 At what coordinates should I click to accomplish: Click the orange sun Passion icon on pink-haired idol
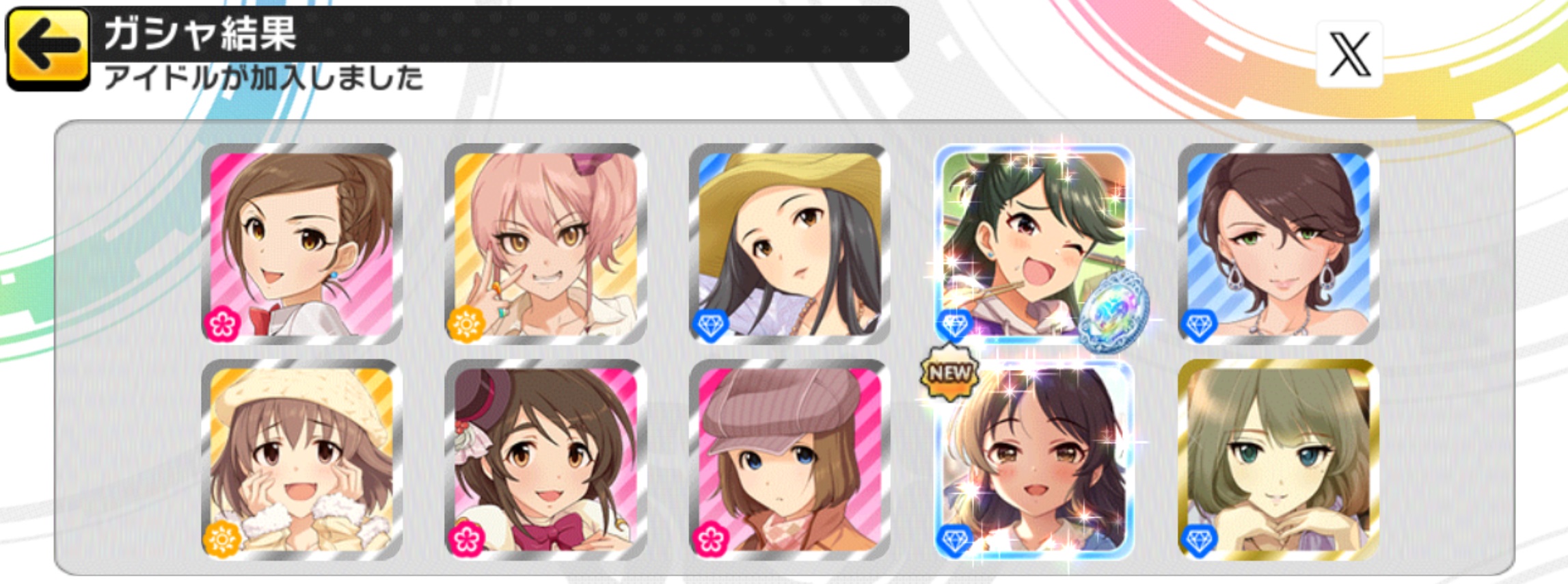466,324
